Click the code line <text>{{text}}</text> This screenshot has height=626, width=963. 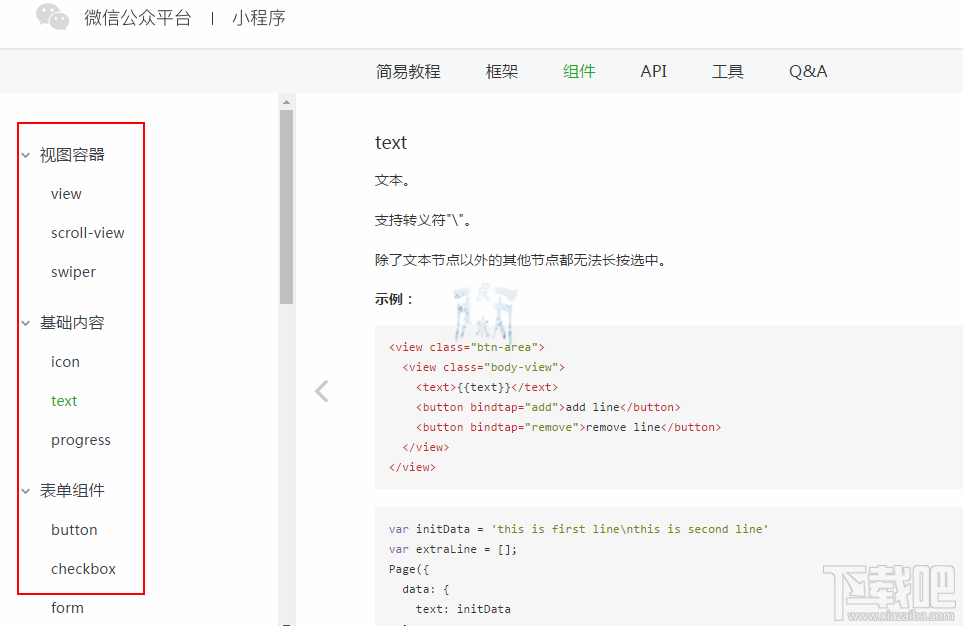point(487,387)
